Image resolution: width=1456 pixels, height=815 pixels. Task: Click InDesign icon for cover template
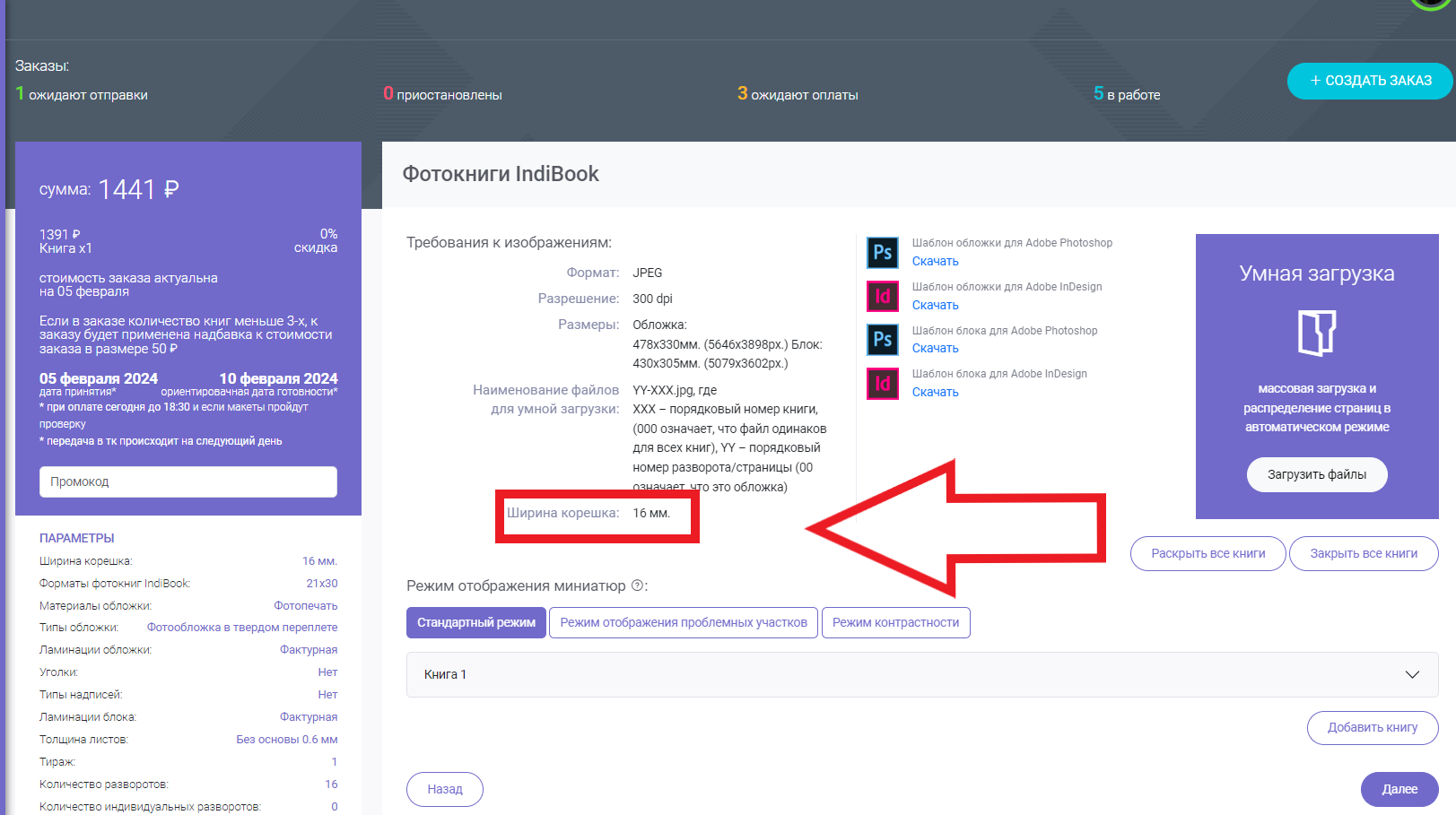click(882, 296)
